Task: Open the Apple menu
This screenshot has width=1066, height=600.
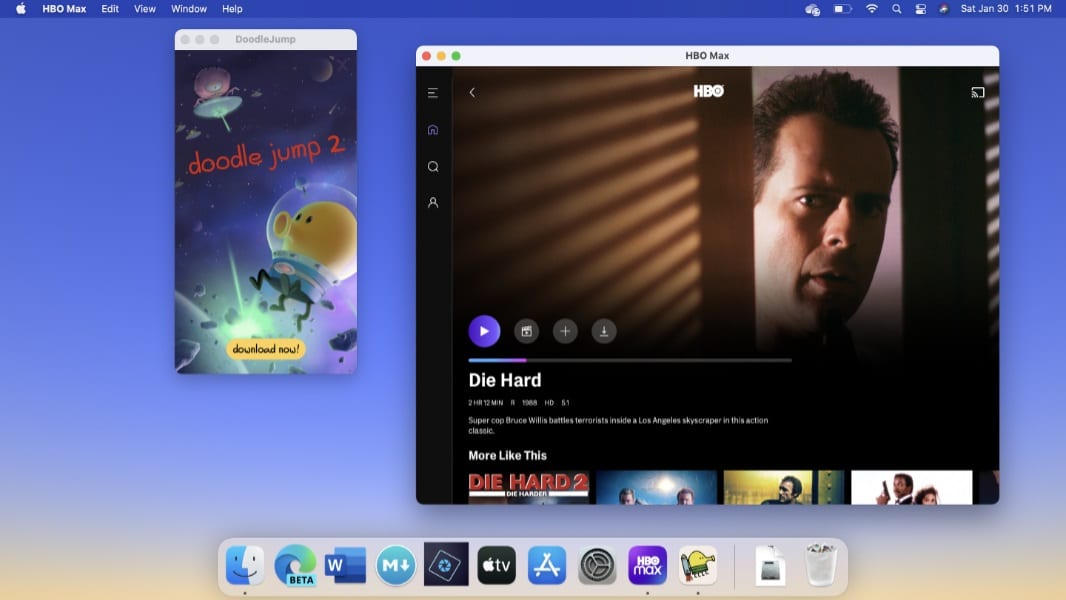Action: click(x=20, y=9)
